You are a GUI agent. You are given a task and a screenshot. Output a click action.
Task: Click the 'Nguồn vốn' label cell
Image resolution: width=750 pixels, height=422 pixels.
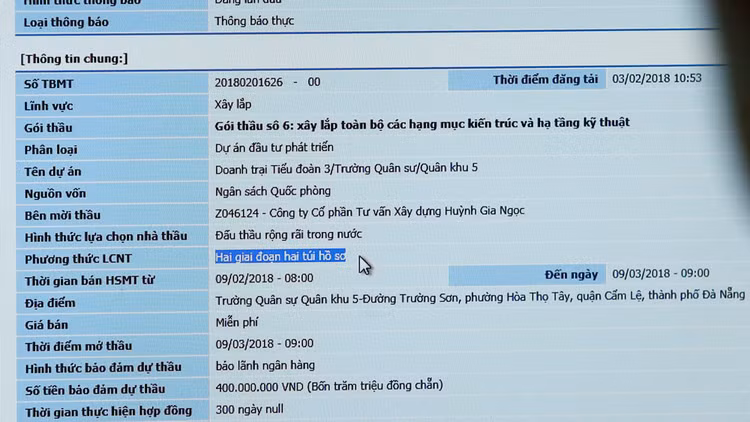click(x=111, y=193)
